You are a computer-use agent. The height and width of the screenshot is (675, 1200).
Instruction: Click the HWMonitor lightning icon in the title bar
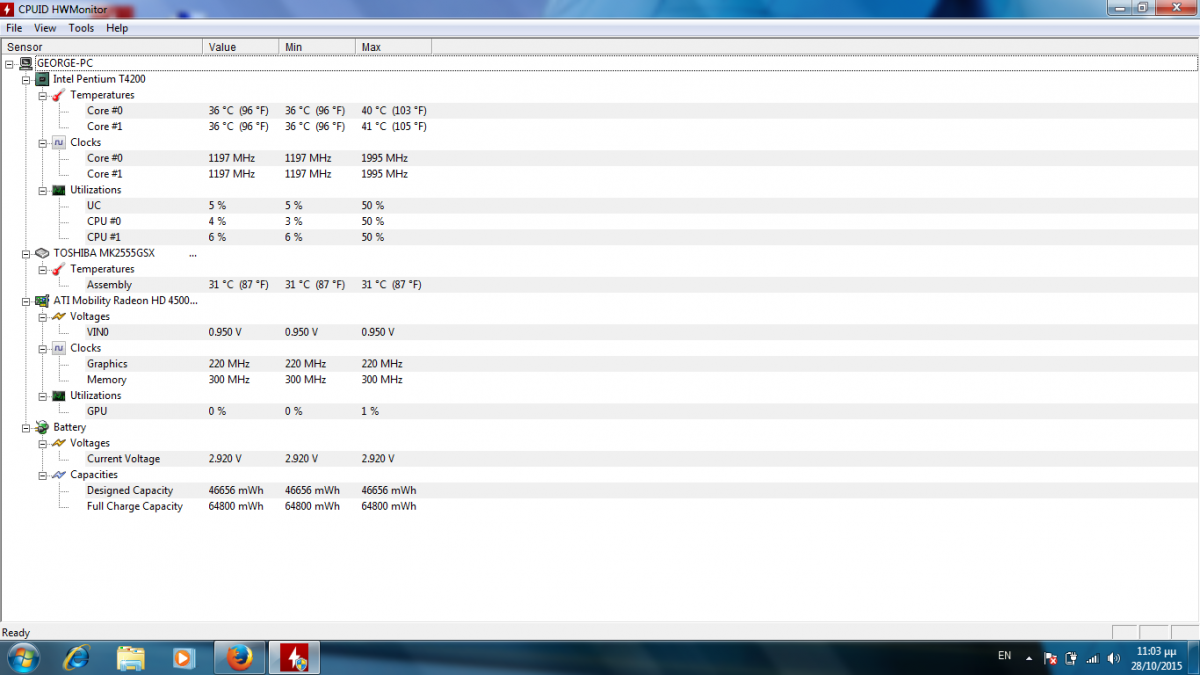coord(9,9)
